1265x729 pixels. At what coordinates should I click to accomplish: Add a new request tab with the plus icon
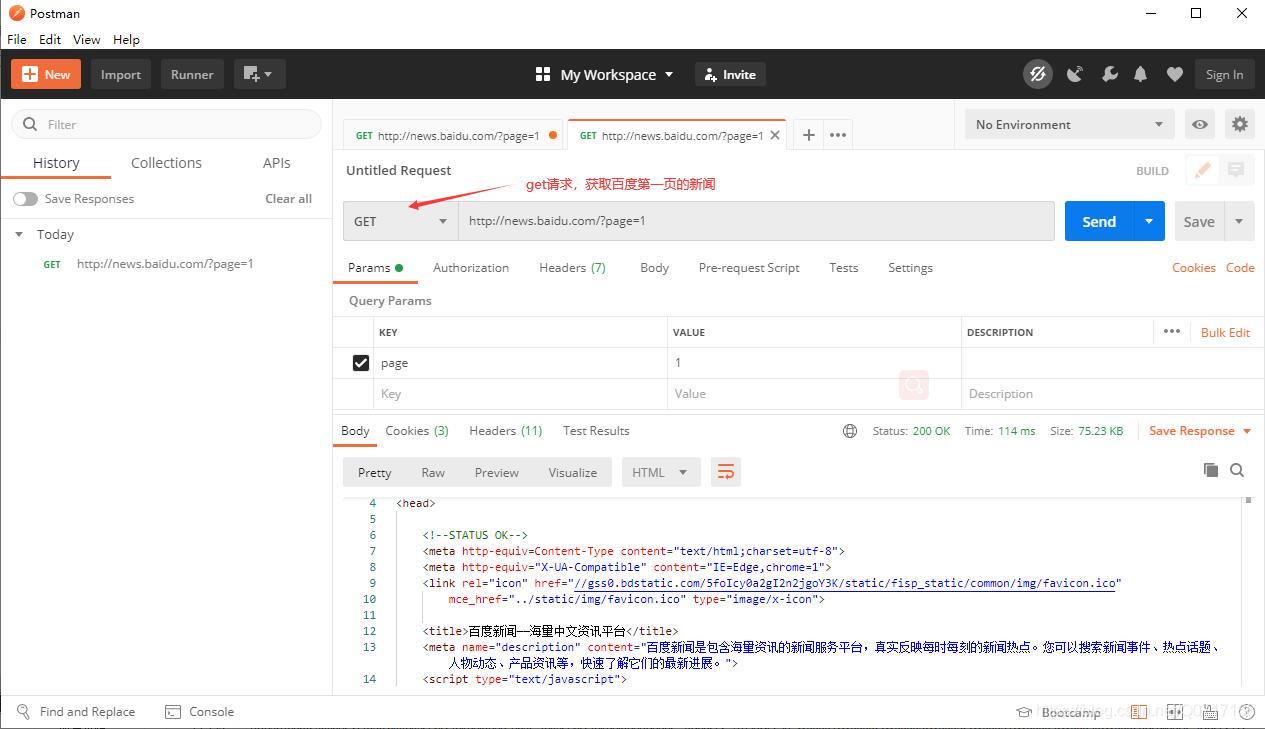click(808, 135)
